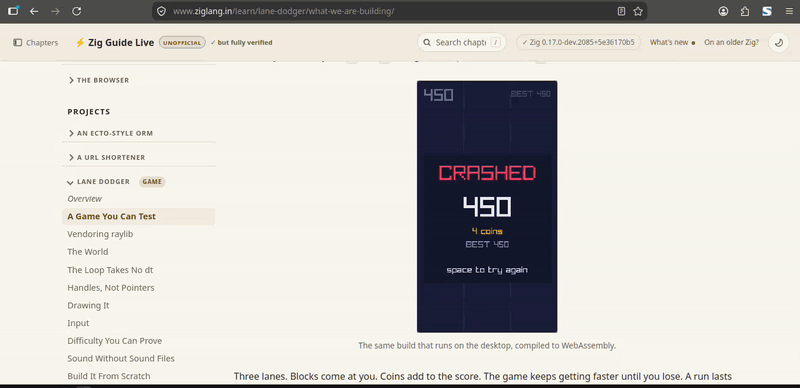Open the Input chapter
800x388 pixels.
(x=78, y=323)
